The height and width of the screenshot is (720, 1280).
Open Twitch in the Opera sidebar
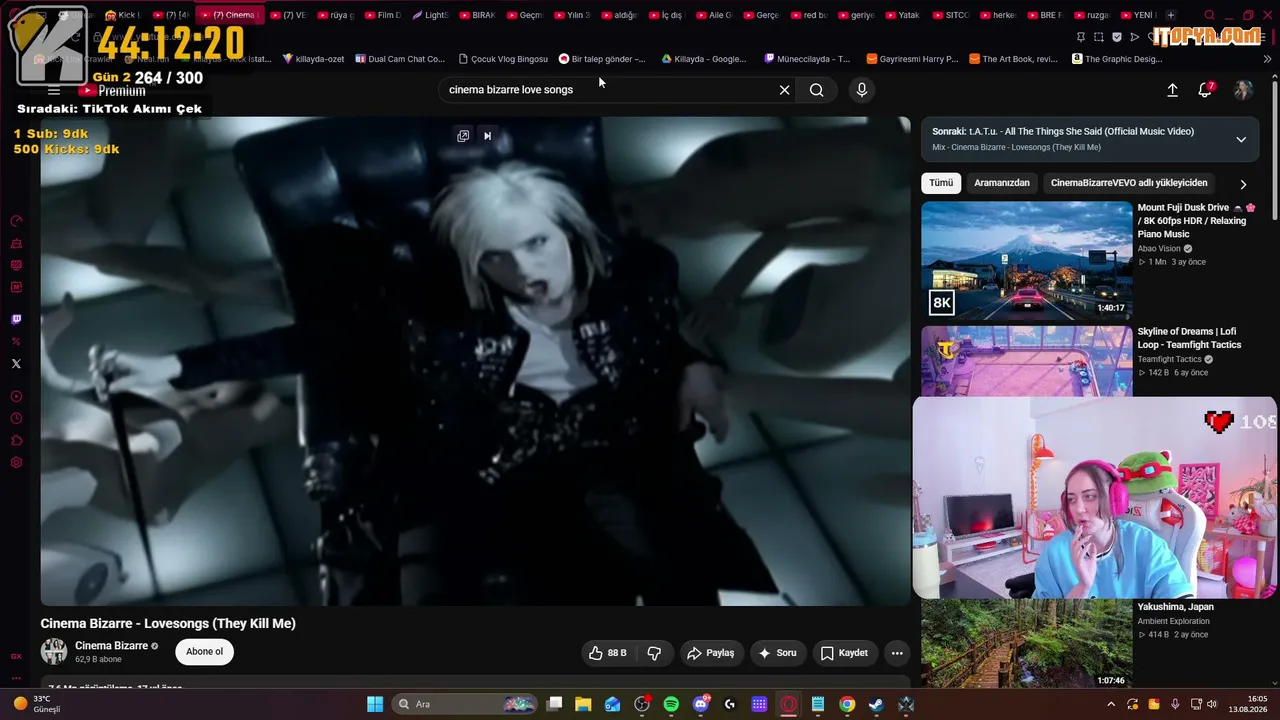(16, 320)
